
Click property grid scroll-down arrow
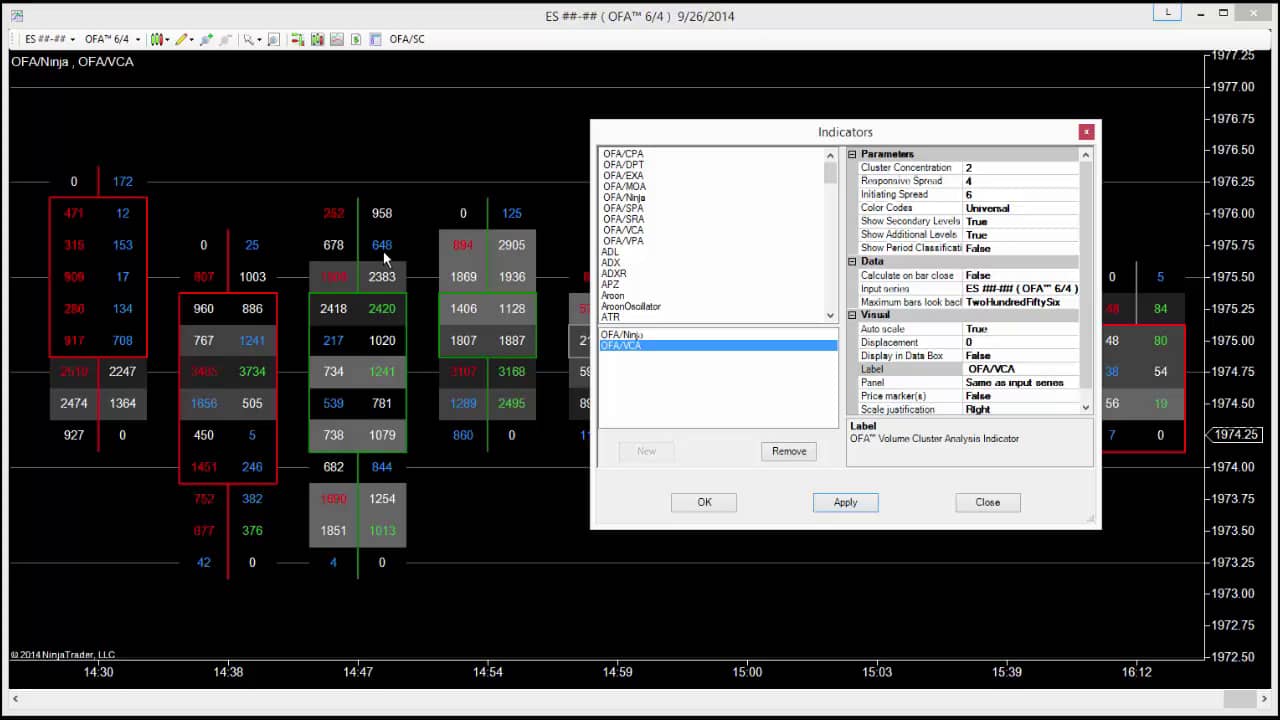(x=1086, y=408)
